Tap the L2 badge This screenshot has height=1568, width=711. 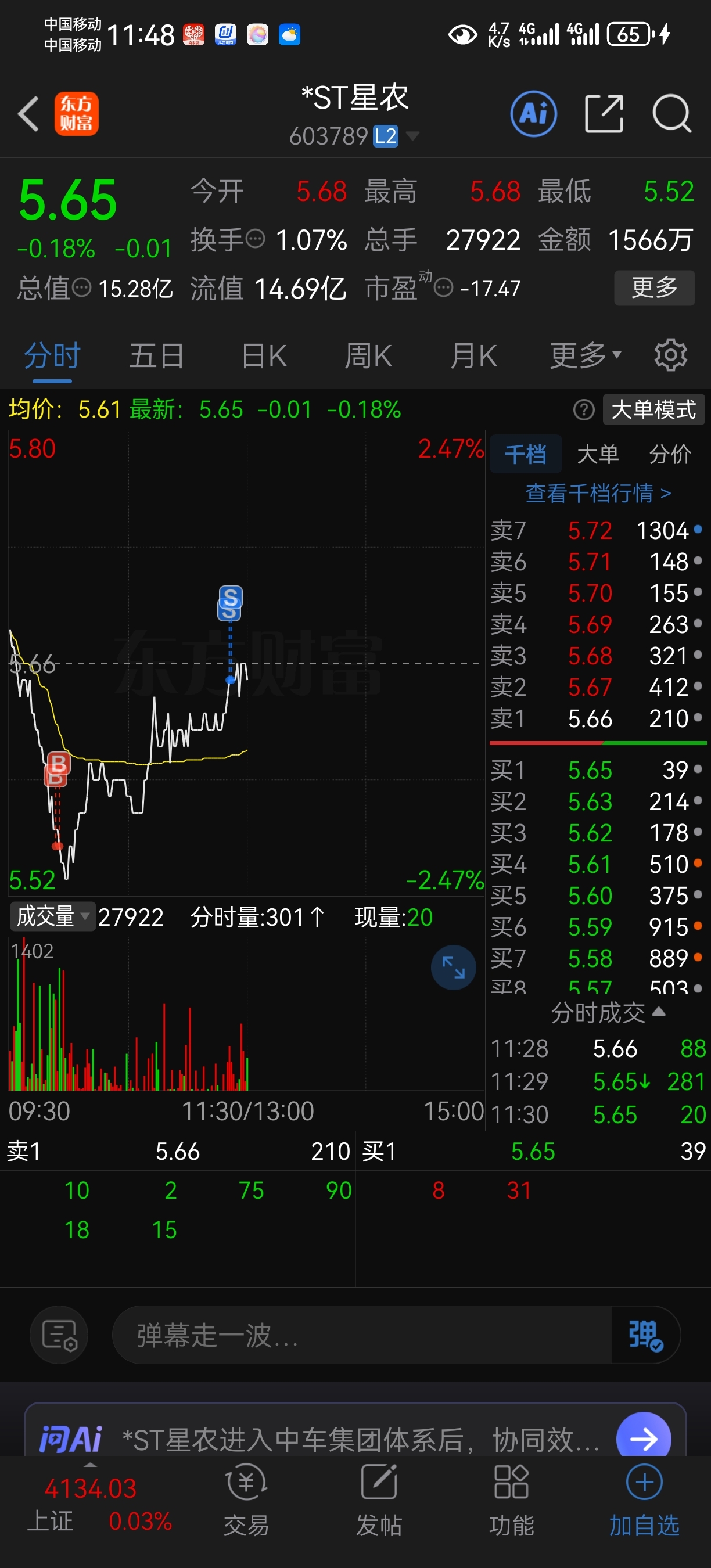(x=385, y=136)
